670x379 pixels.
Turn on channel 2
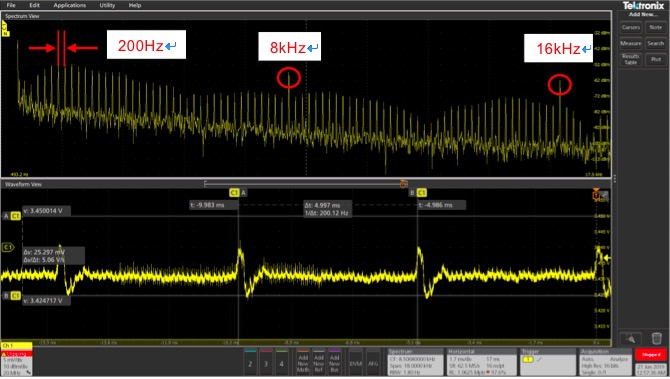[x=250, y=362]
